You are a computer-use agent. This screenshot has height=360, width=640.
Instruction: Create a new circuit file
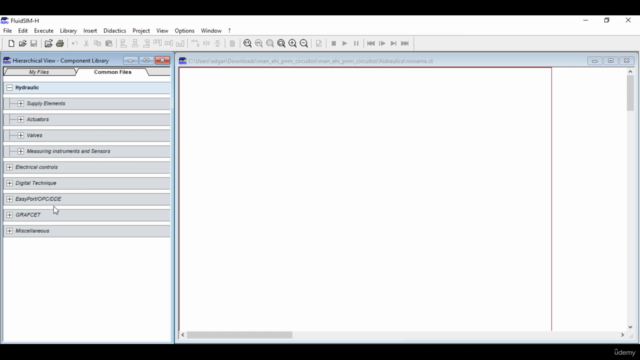coord(11,43)
